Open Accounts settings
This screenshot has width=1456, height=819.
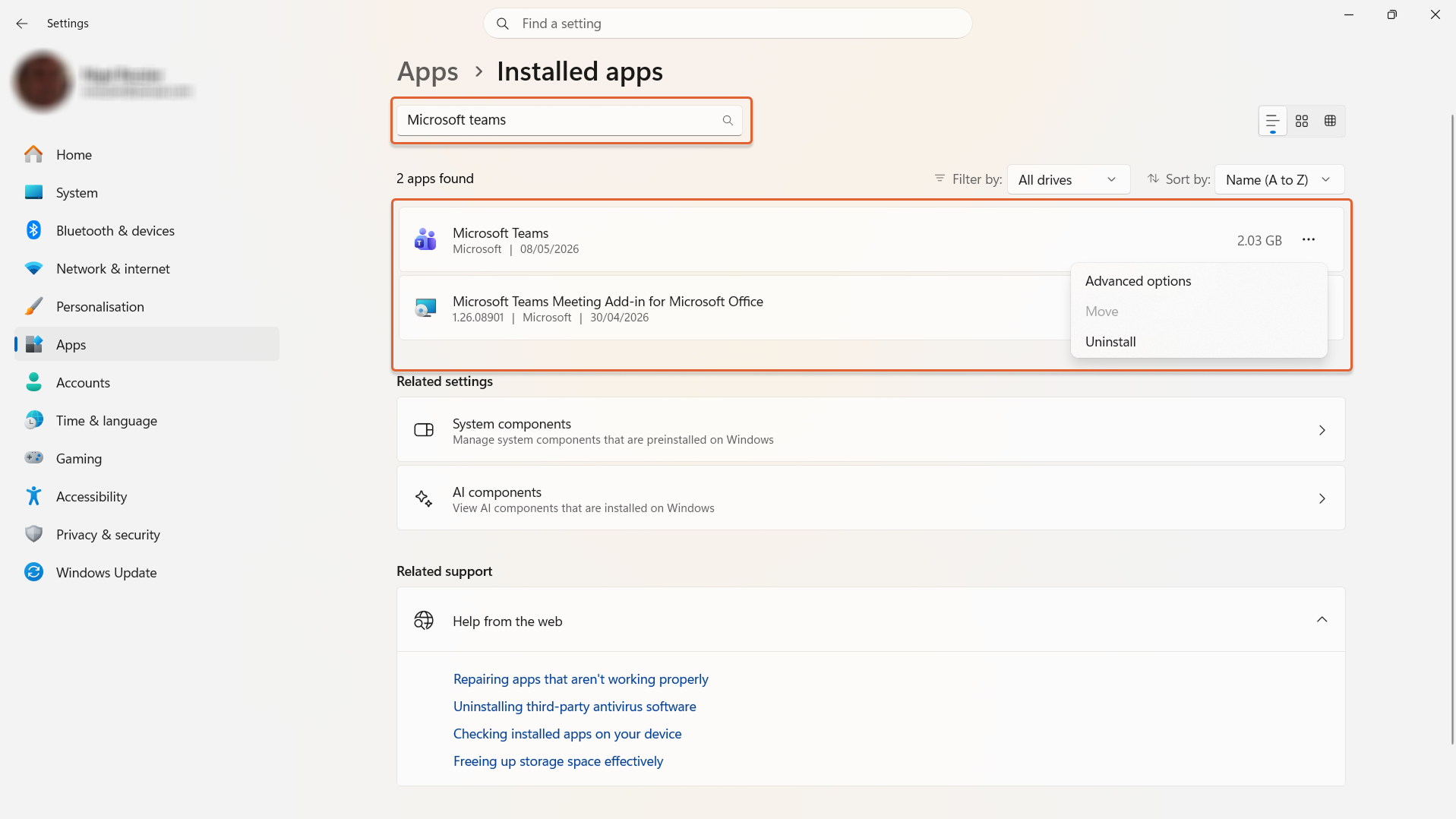pyautogui.click(x=147, y=382)
